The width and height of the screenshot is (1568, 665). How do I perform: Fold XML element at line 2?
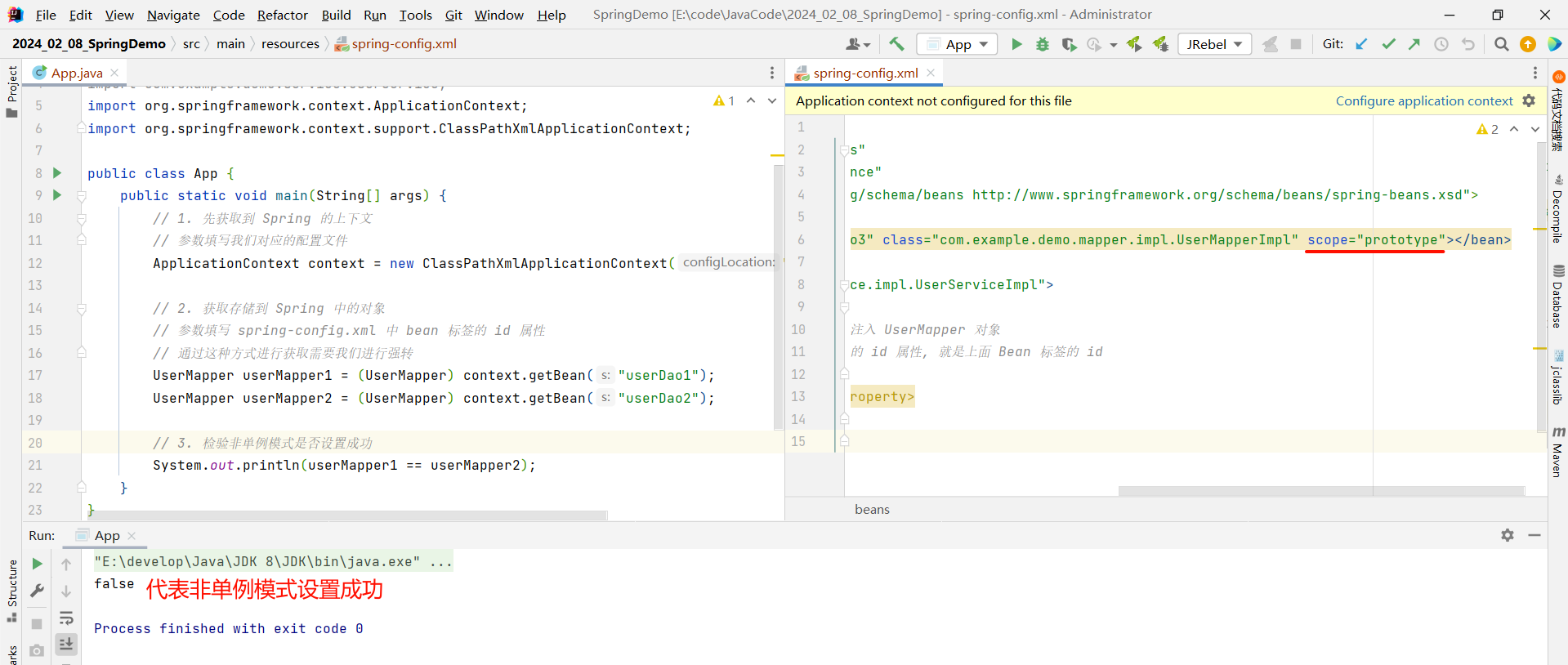pos(844,150)
